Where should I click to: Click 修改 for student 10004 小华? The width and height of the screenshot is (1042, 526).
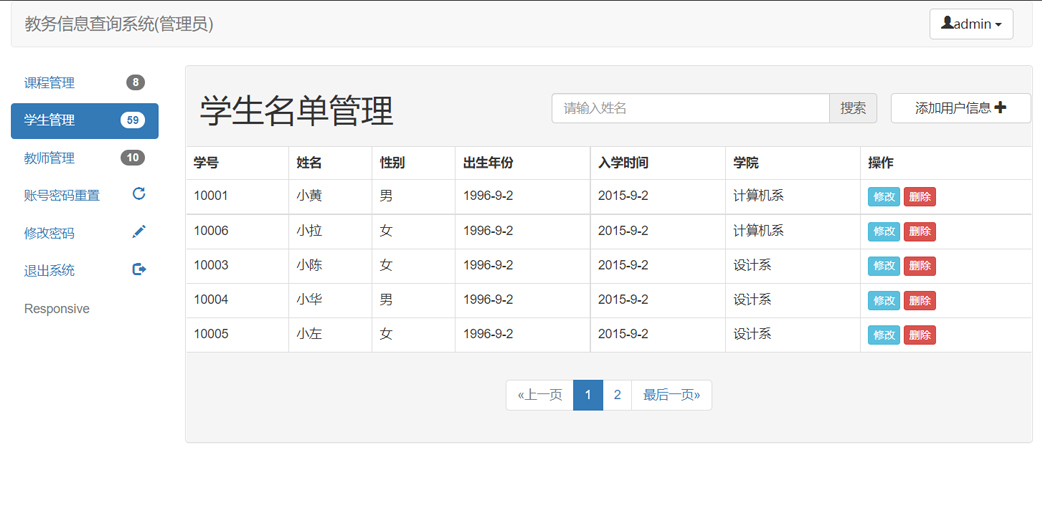tap(884, 300)
